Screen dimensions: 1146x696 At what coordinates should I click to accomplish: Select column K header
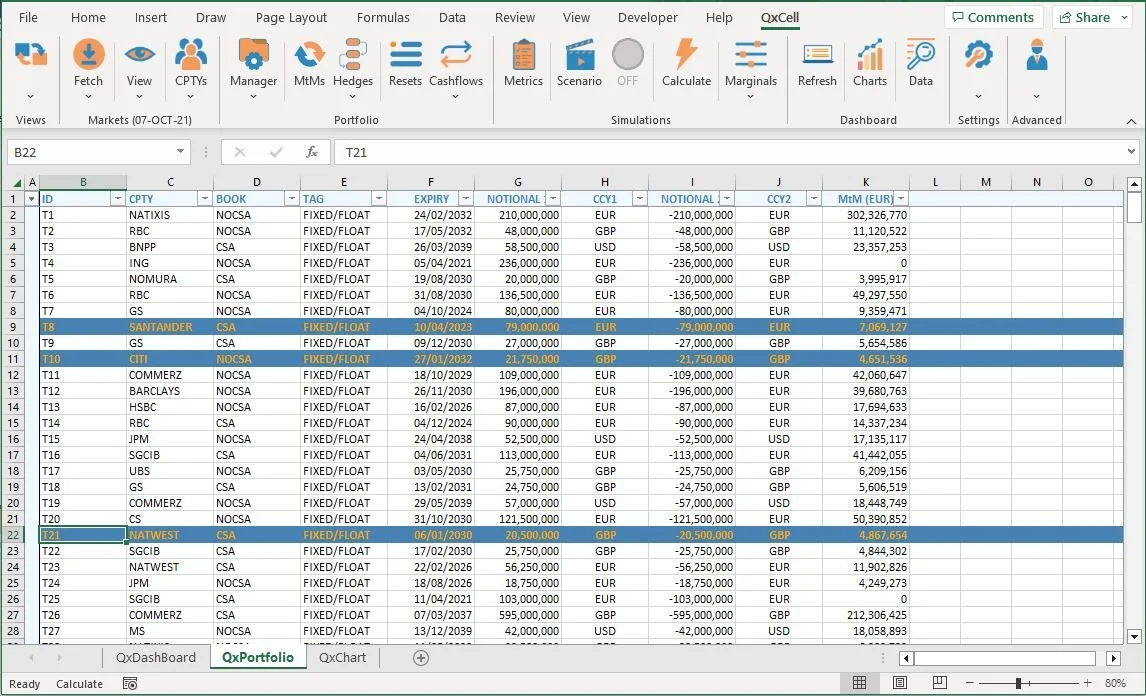coord(865,182)
